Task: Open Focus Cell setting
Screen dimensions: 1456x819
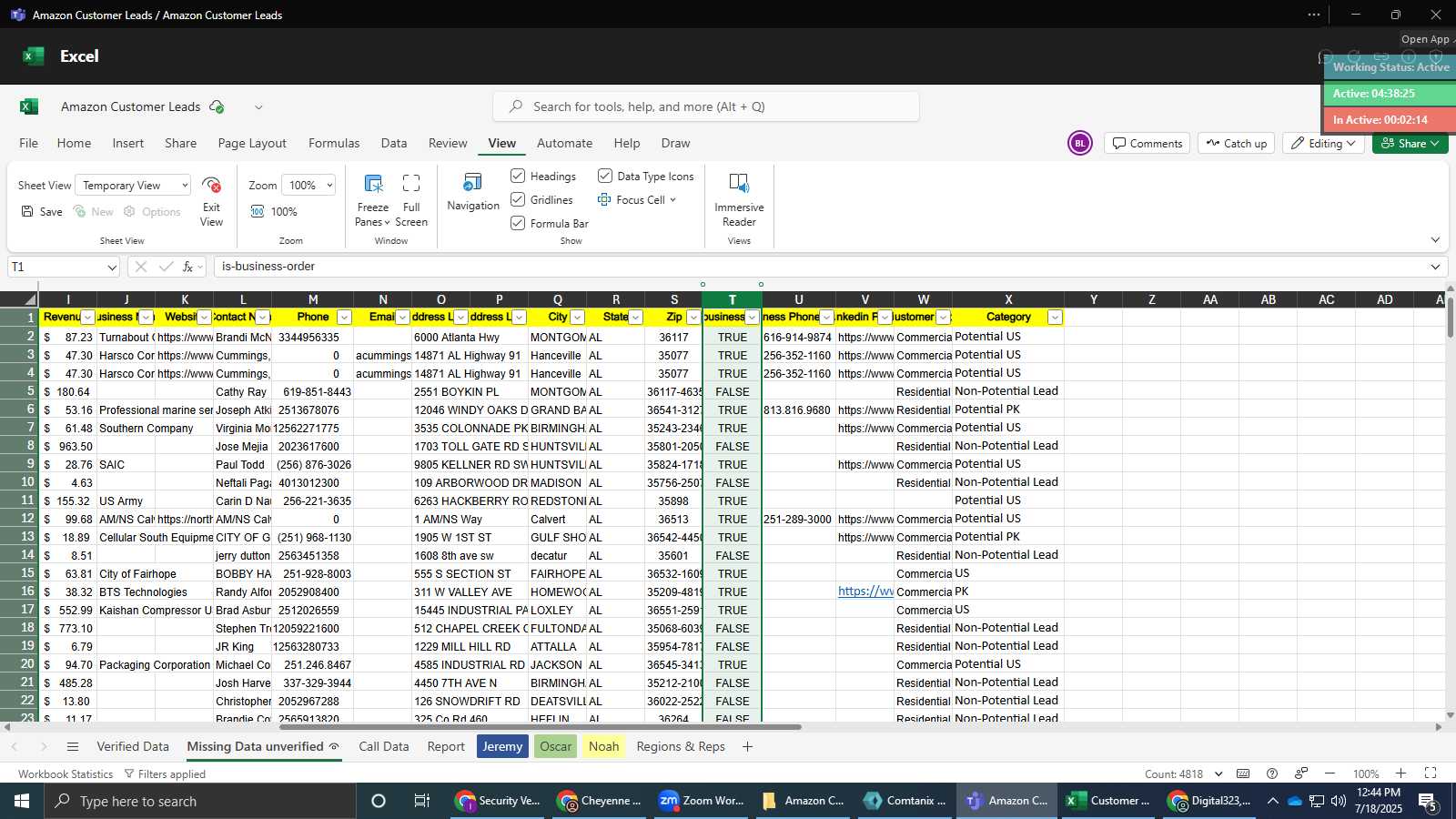Action: tap(636, 200)
